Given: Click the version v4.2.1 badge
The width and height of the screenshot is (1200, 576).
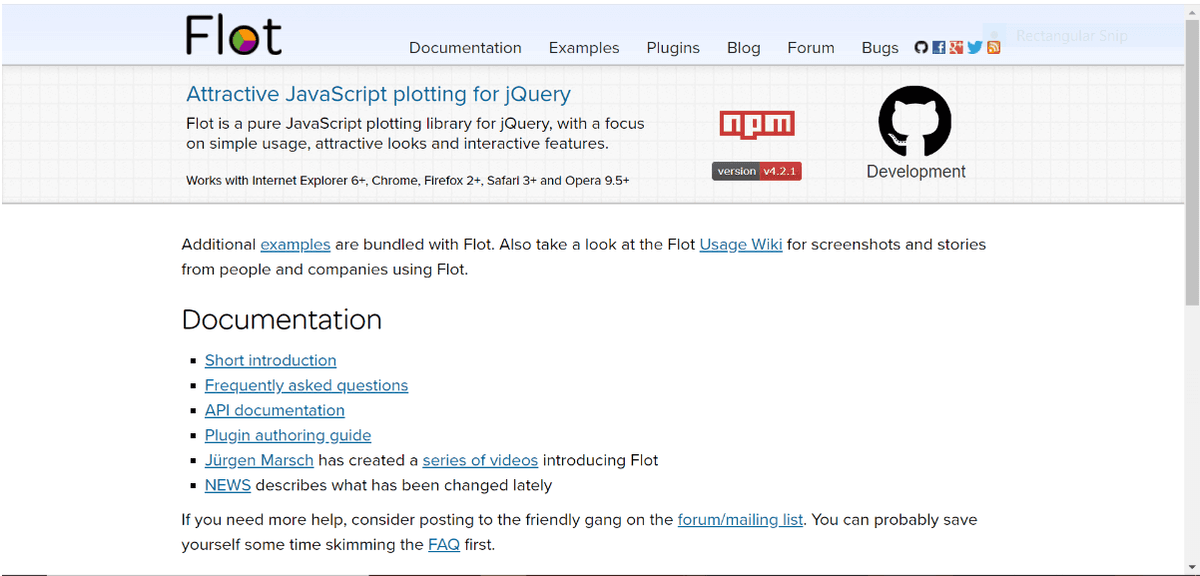Looking at the screenshot, I should [757, 171].
